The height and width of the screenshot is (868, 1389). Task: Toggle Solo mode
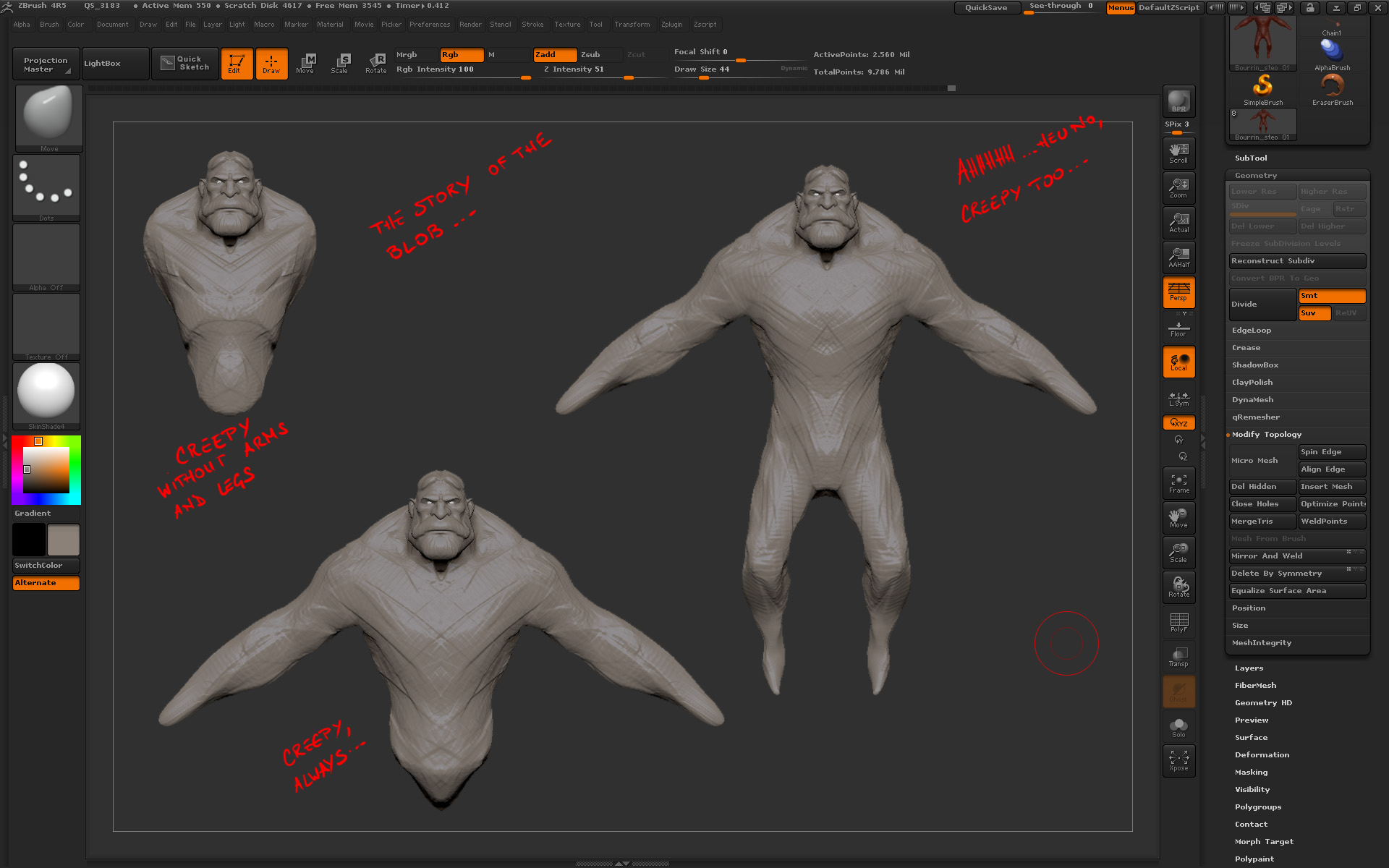1178,728
